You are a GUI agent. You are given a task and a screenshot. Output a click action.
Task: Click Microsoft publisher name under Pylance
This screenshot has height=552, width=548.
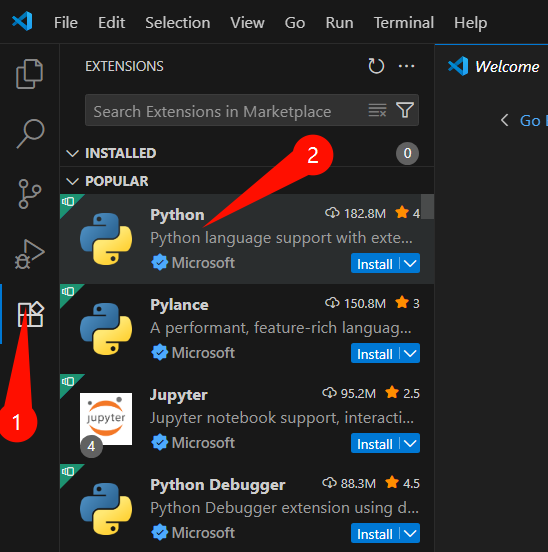click(x=203, y=353)
